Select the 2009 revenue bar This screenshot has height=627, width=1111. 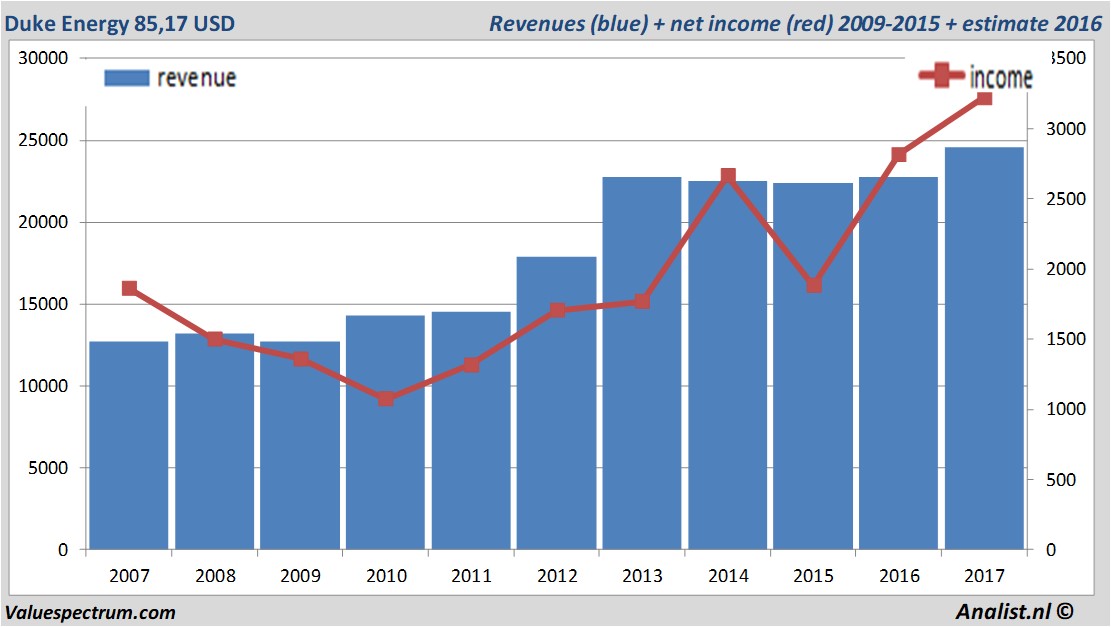coord(300,450)
